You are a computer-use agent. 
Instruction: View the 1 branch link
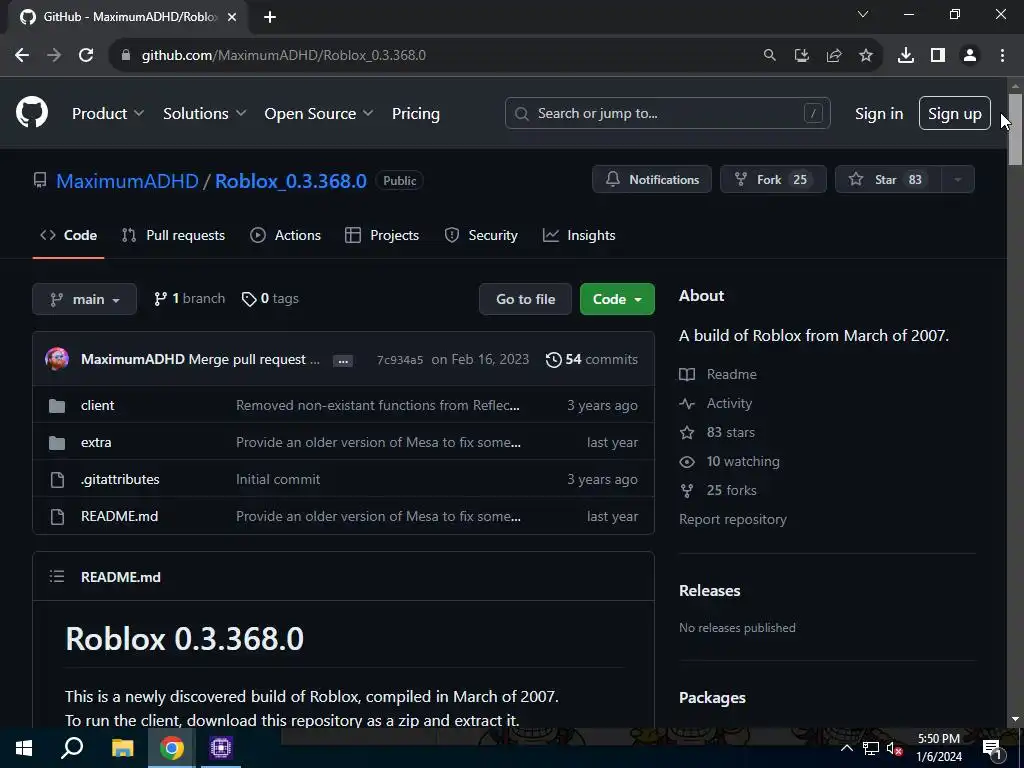[189, 299]
